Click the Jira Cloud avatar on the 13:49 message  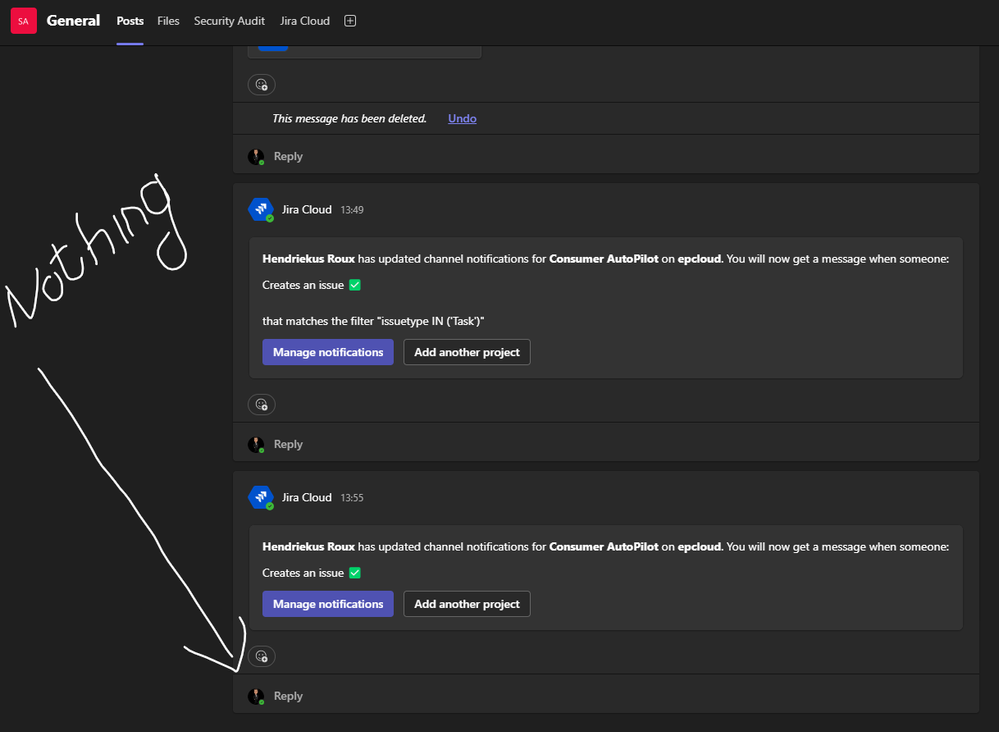tap(261, 210)
